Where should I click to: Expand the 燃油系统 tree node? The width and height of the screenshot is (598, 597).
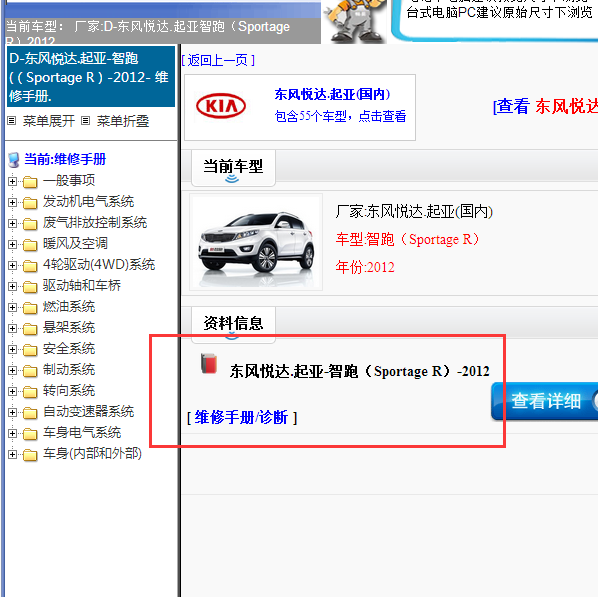pyautogui.click(x=12, y=307)
